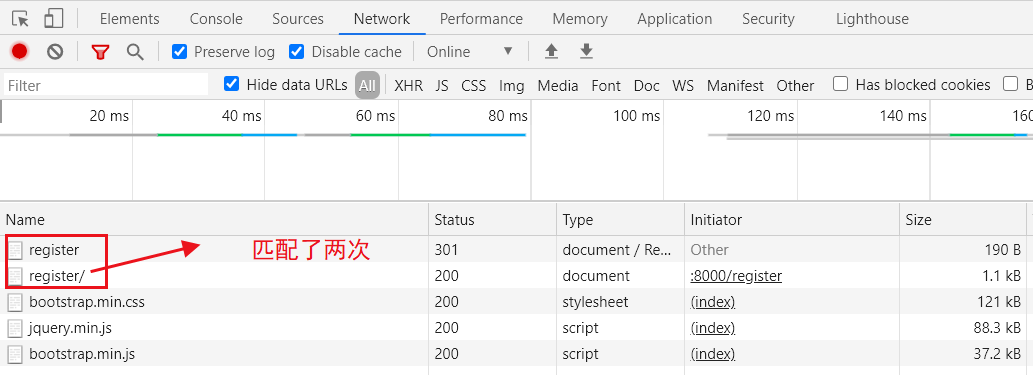Switch to the Sources tab
The image size is (1033, 375).
click(x=298, y=19)
